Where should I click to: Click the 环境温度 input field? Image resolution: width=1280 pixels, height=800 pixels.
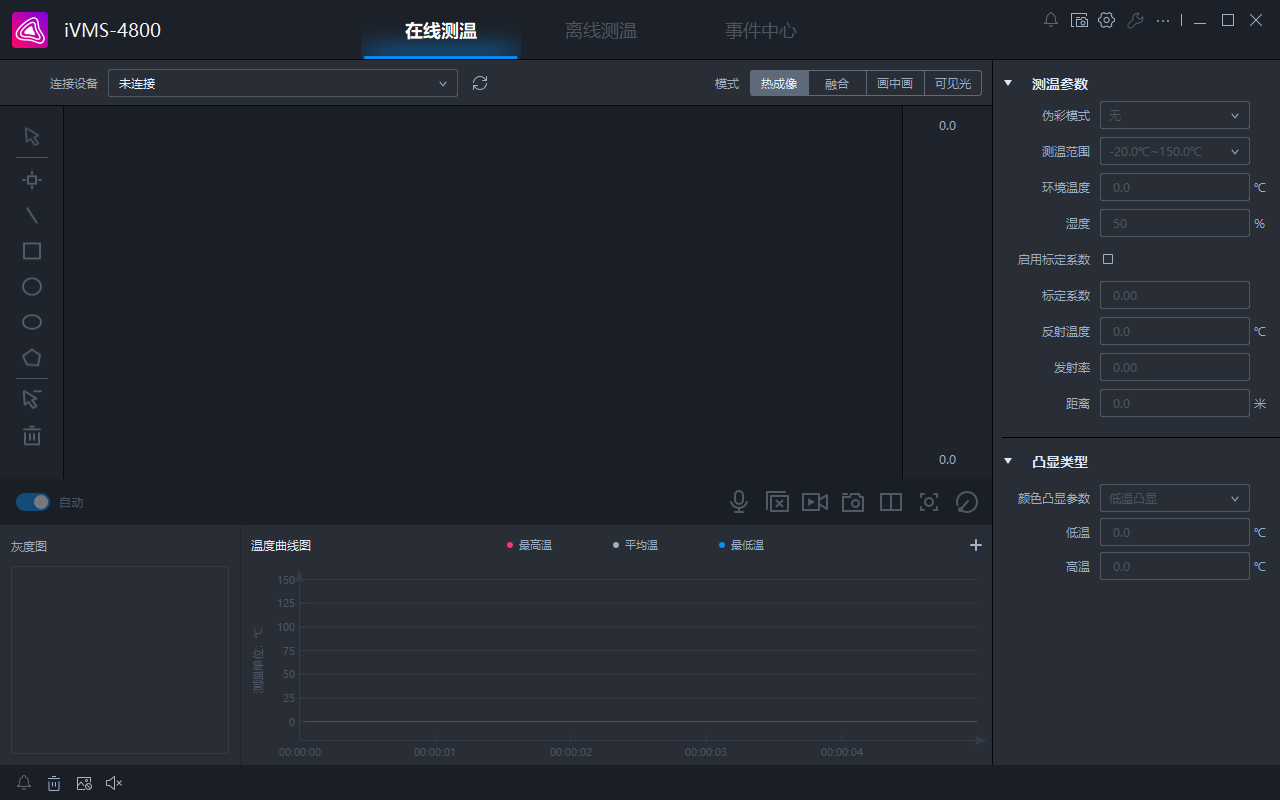pos(1174,187)
